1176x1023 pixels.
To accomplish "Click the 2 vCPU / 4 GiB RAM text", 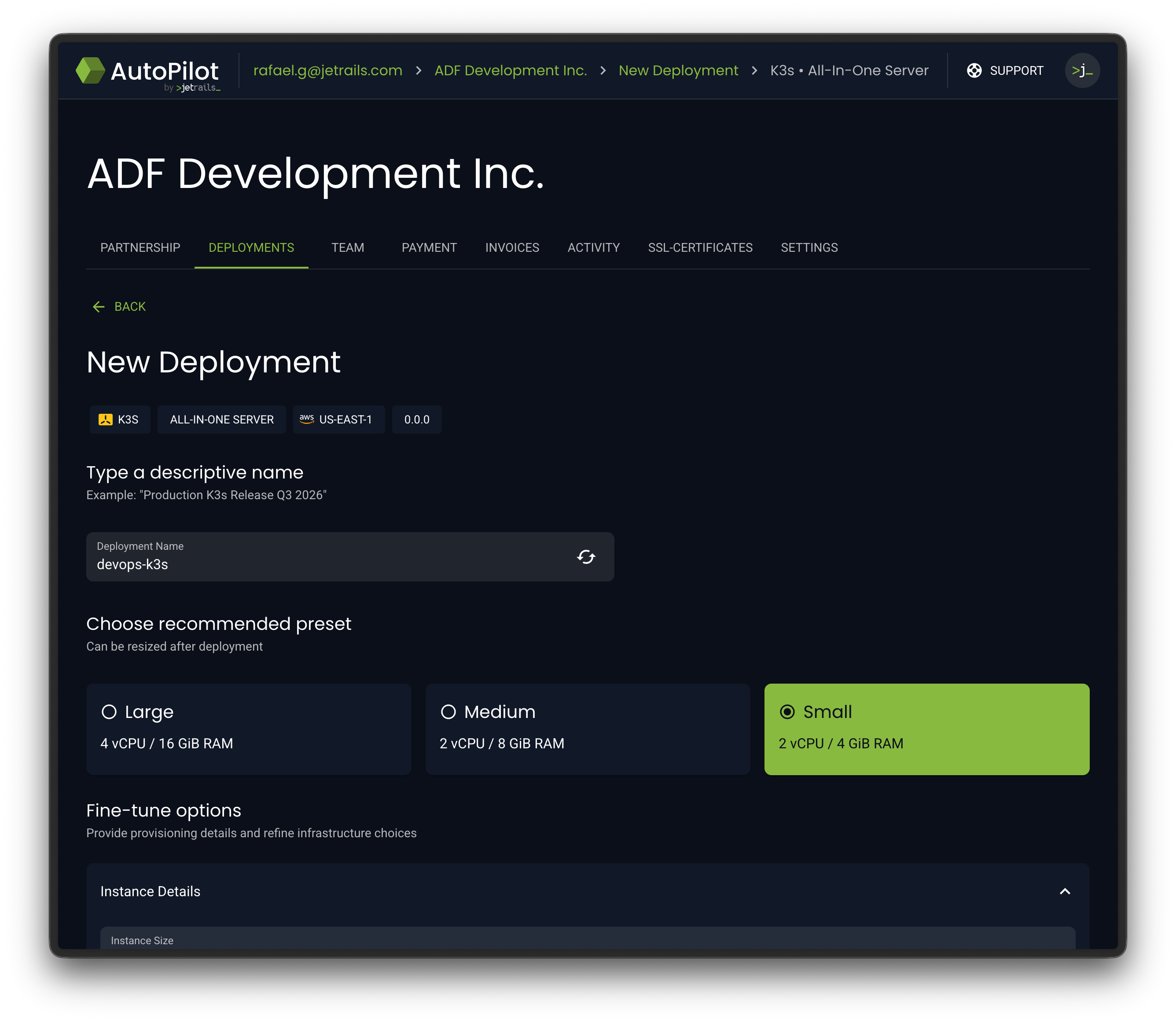I will (841, 743).
